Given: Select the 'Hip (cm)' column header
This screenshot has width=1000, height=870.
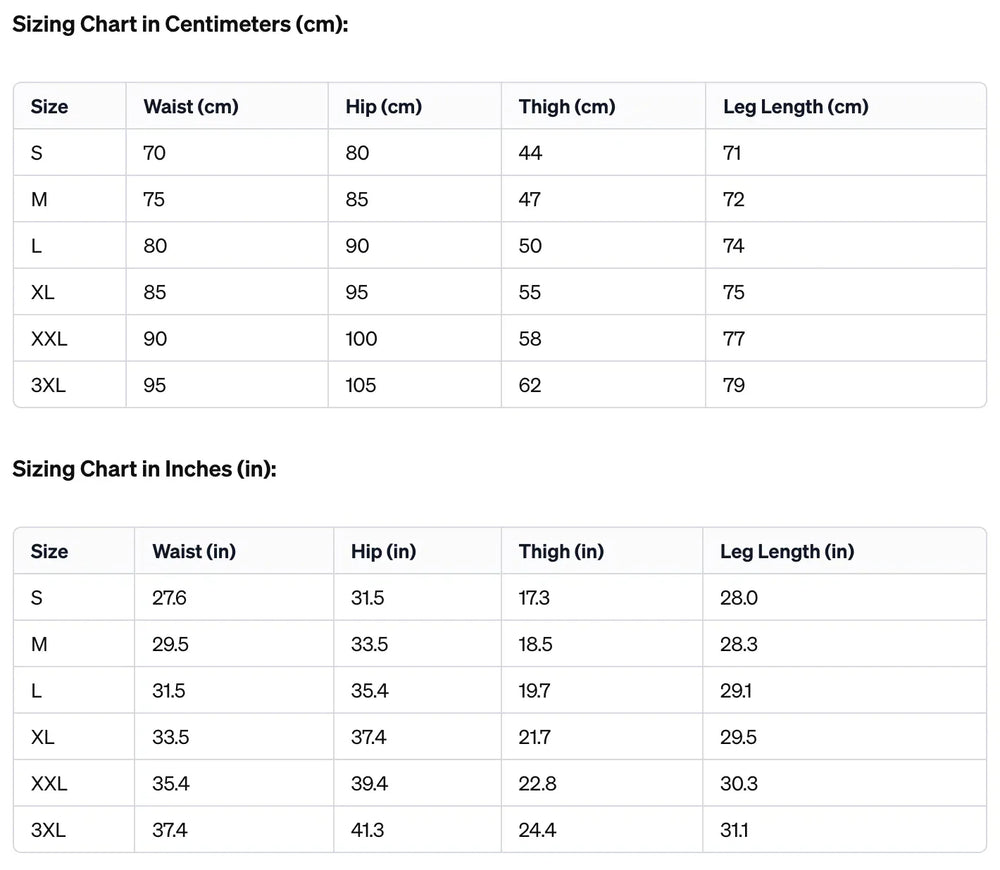Looking at the screenshot, I should tap(383, 106).
